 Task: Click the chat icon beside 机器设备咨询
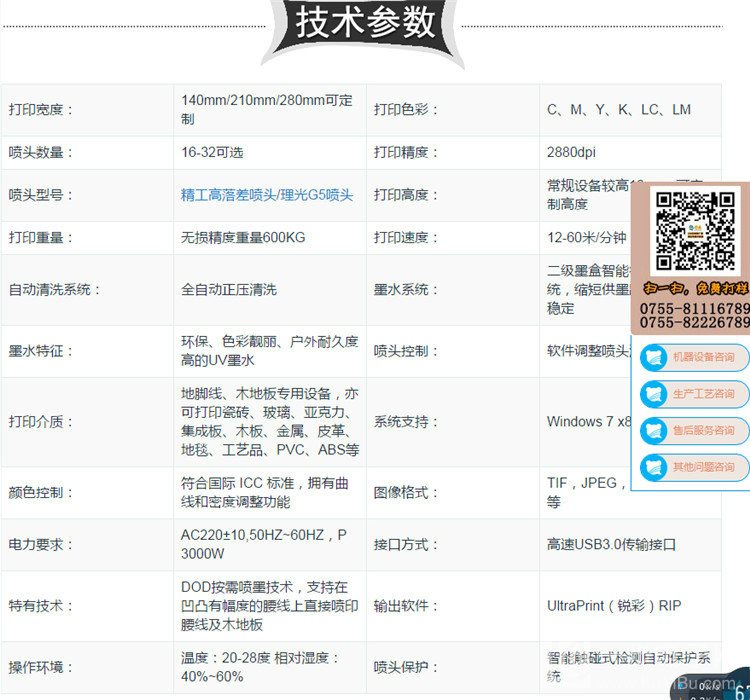(x=655, y=357)
